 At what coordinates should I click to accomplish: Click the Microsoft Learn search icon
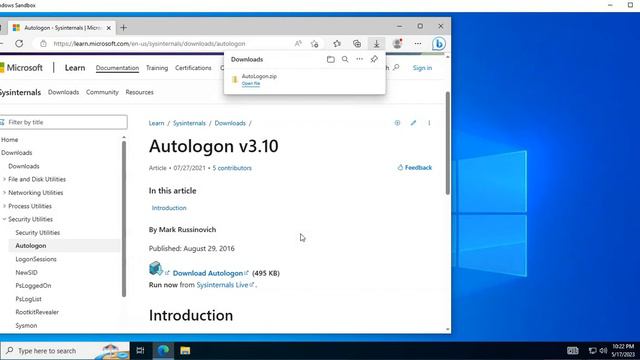[x=396, y=67]
